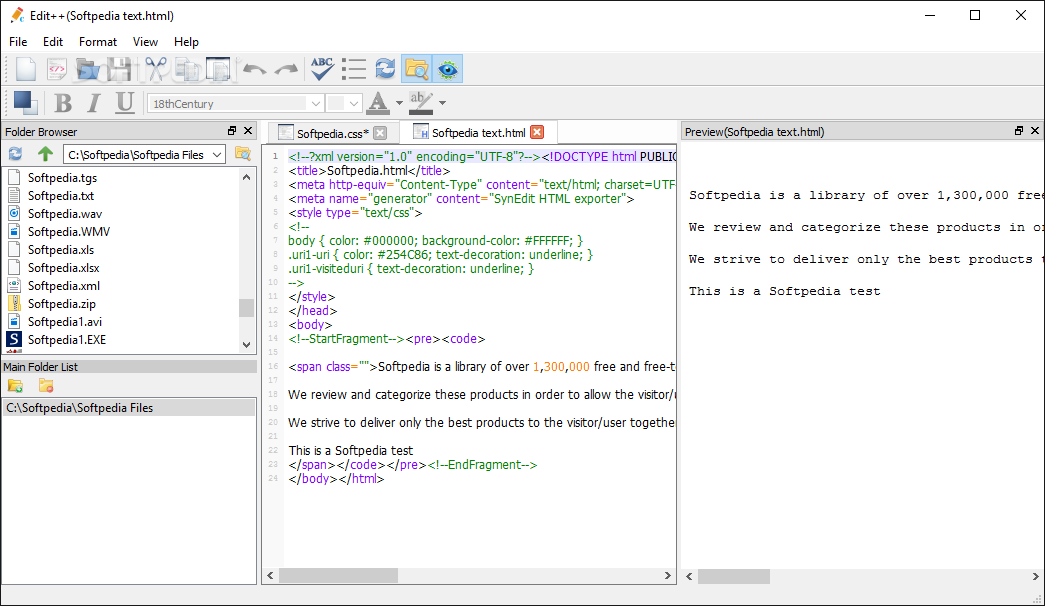Viewport: 1045px width, 606px height.
Task: Click editor horizontal scroll right arrow
Action: point(668,575)
